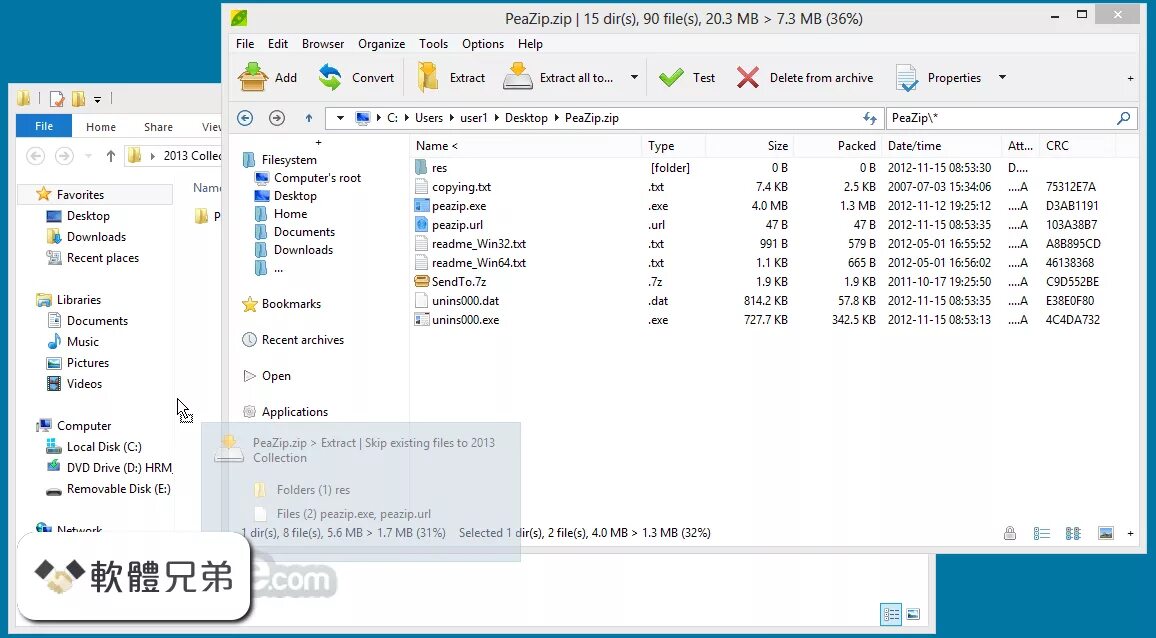Expand Applications section in the sidebar

pyautogui.click(x=294, y=412)
